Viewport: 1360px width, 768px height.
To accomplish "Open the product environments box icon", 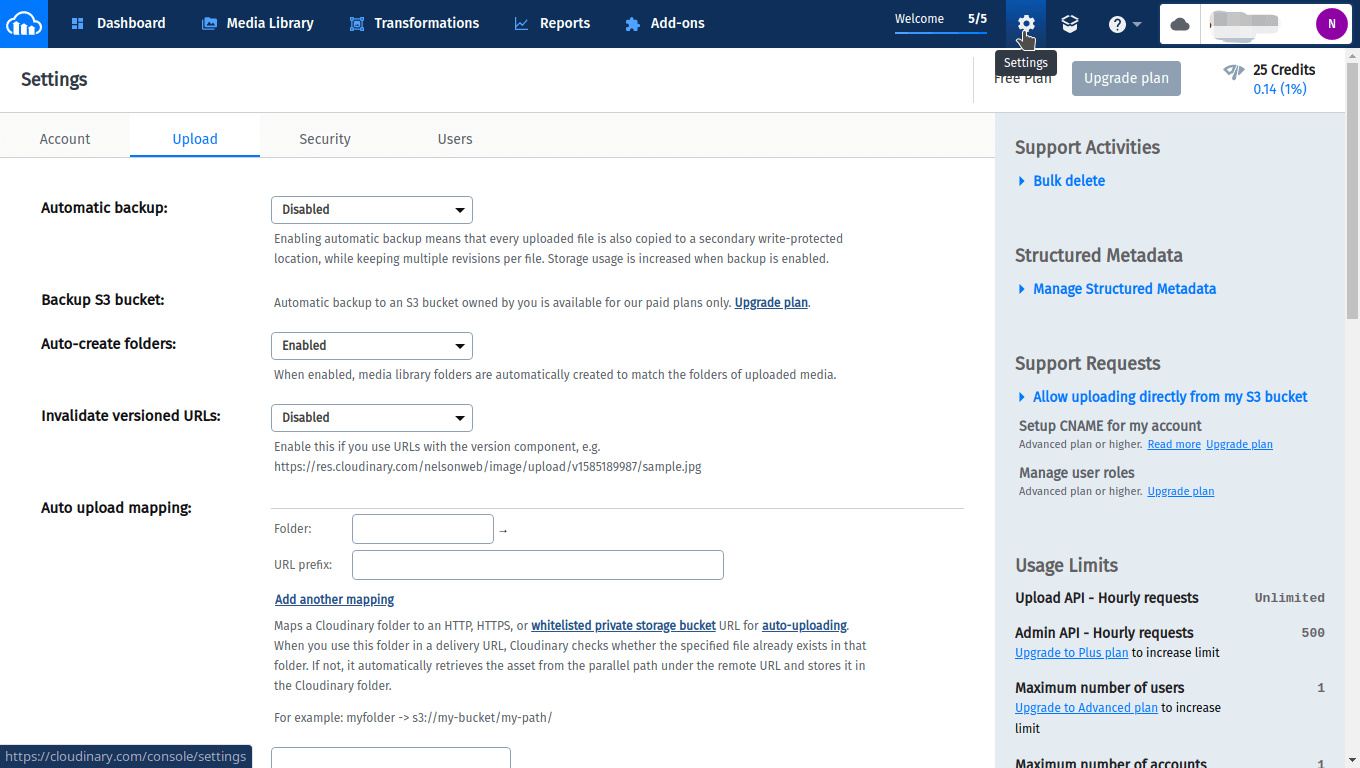I will pyautogui.click(x=1070, y=23).
